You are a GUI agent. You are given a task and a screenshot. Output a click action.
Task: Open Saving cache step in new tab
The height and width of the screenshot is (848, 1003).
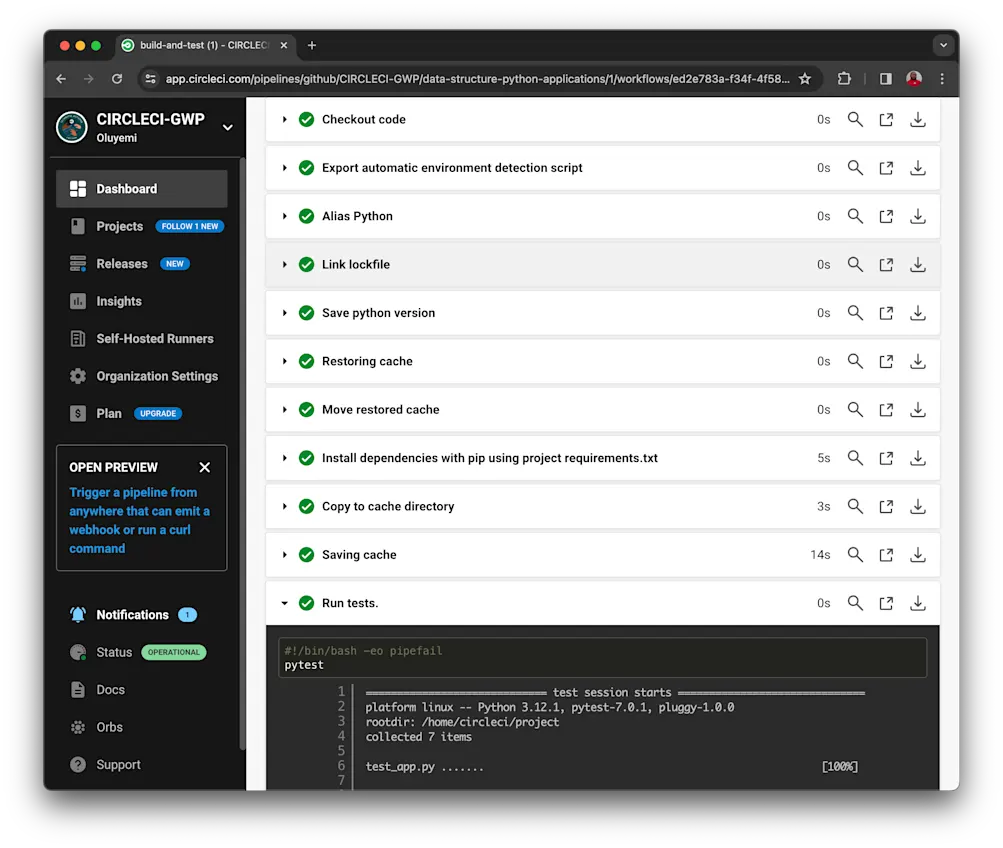[x=886, y=554]
